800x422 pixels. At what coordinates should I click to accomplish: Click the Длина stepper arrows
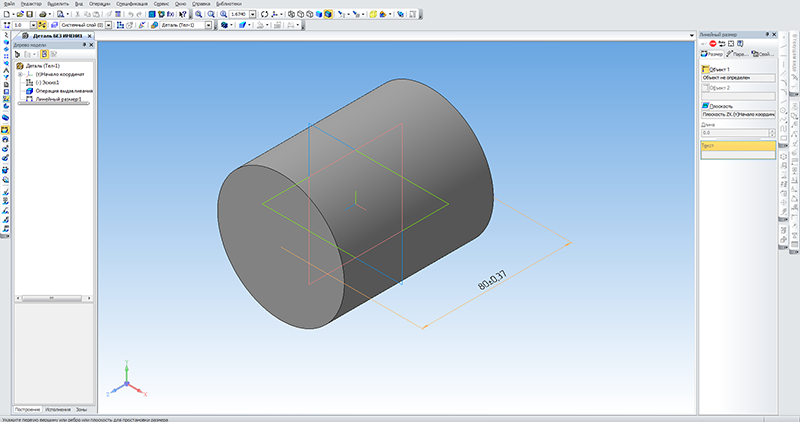[x=772, y=133]
